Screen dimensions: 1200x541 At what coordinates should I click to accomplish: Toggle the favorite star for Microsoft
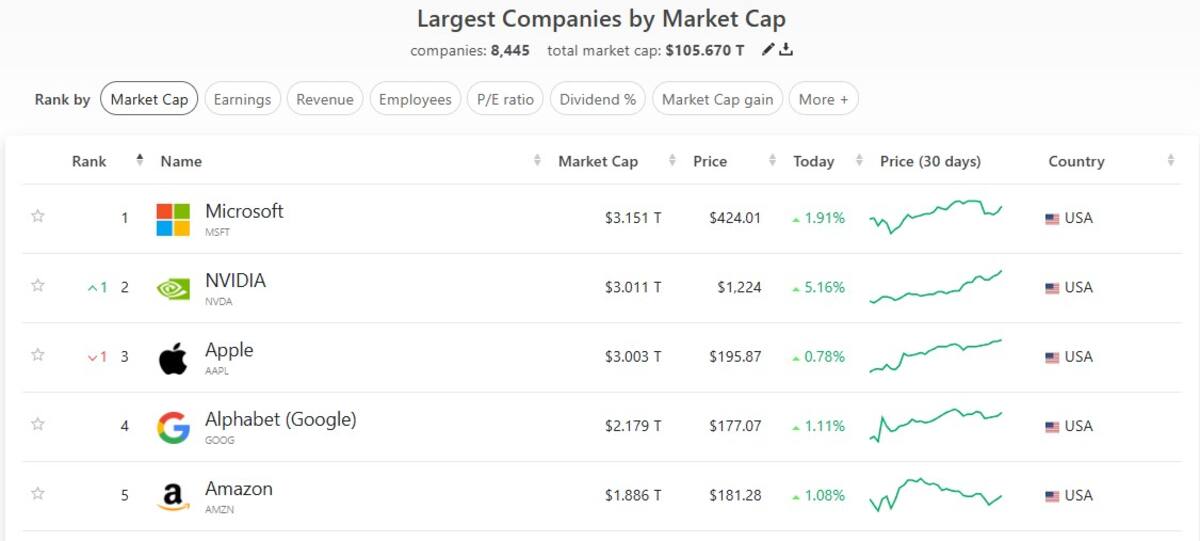click(38, 215)
